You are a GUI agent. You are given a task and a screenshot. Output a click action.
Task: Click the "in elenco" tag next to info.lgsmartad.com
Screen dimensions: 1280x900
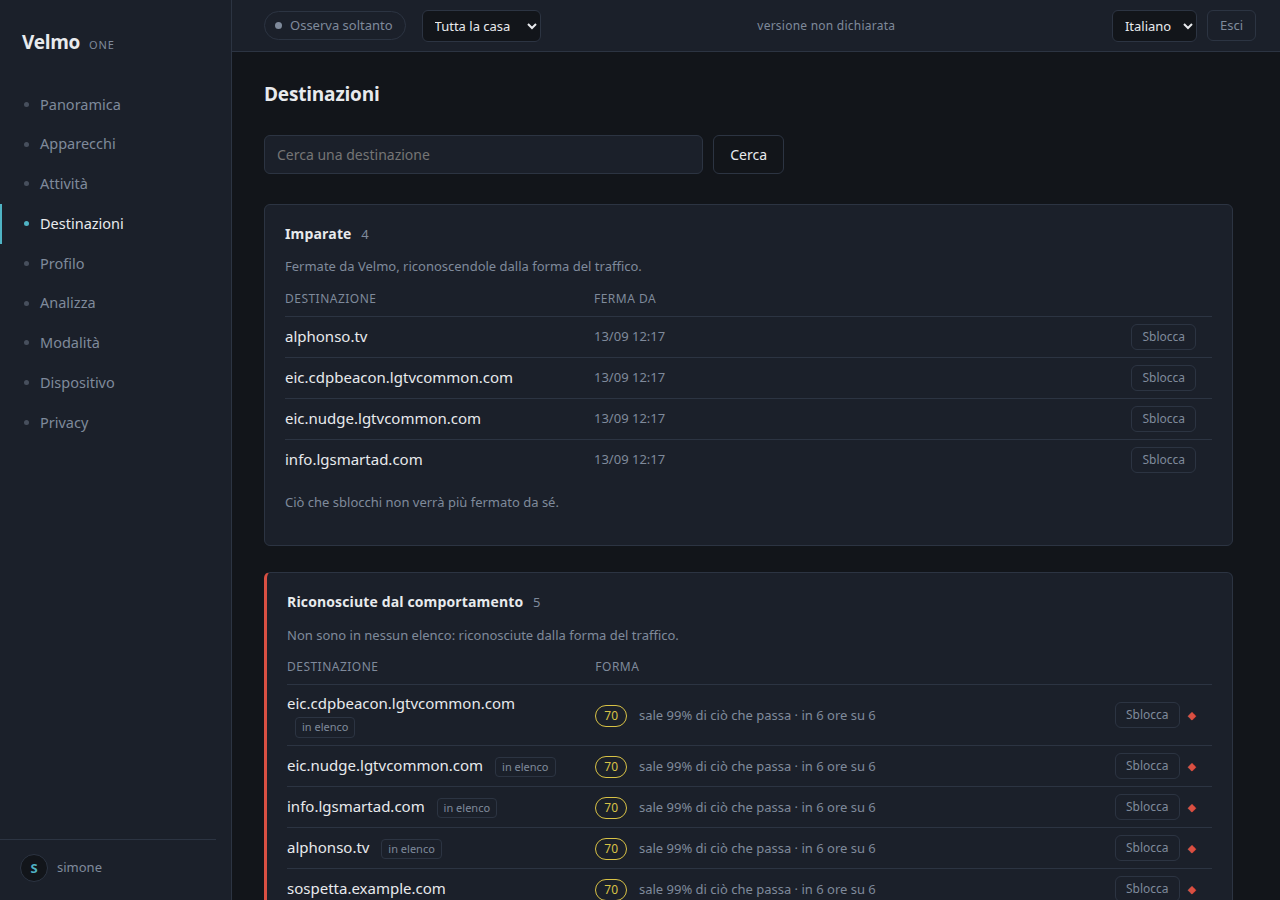(467, 808)
